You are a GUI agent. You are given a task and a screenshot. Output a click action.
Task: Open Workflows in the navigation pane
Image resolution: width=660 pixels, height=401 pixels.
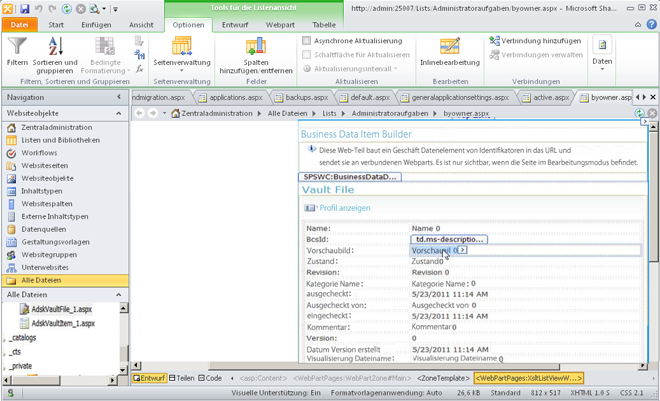[x=39, y=153]
